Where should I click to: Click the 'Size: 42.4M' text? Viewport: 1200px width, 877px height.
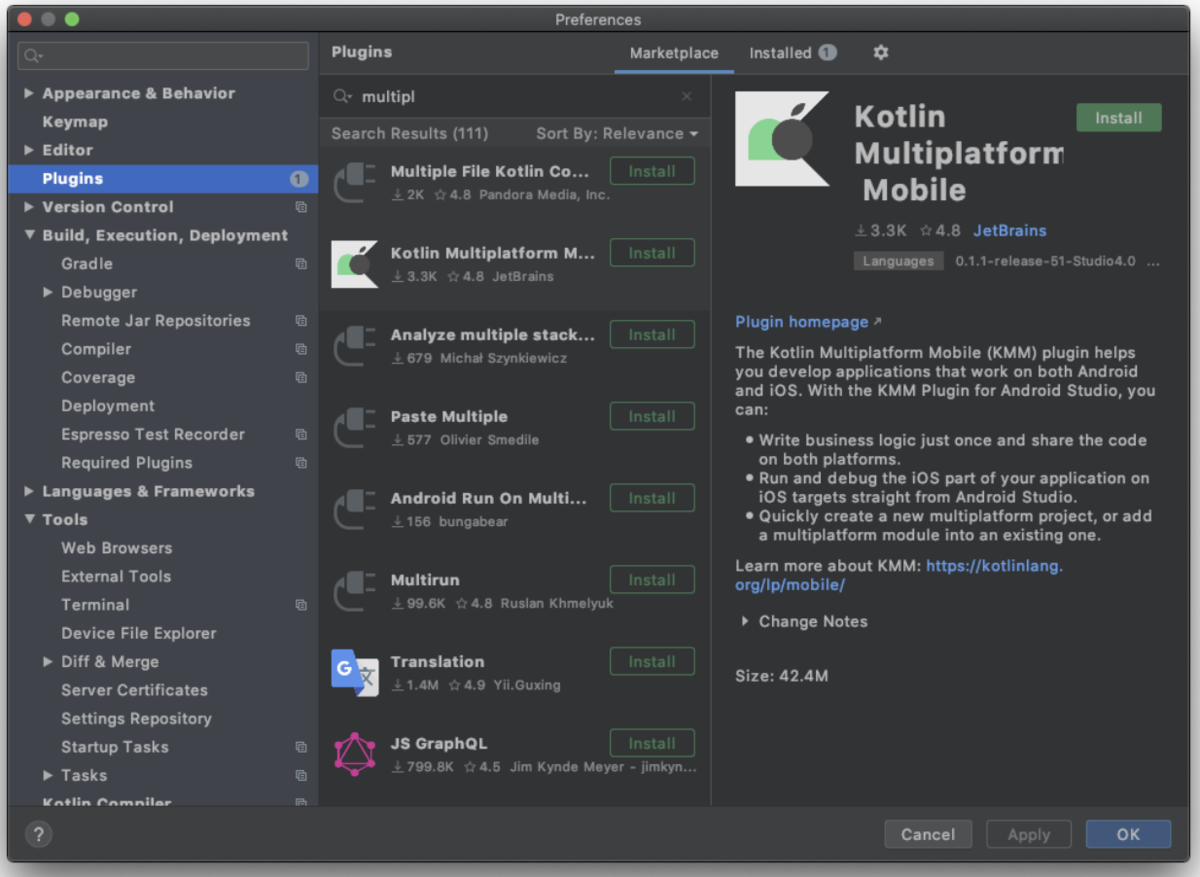click(781, 676)
